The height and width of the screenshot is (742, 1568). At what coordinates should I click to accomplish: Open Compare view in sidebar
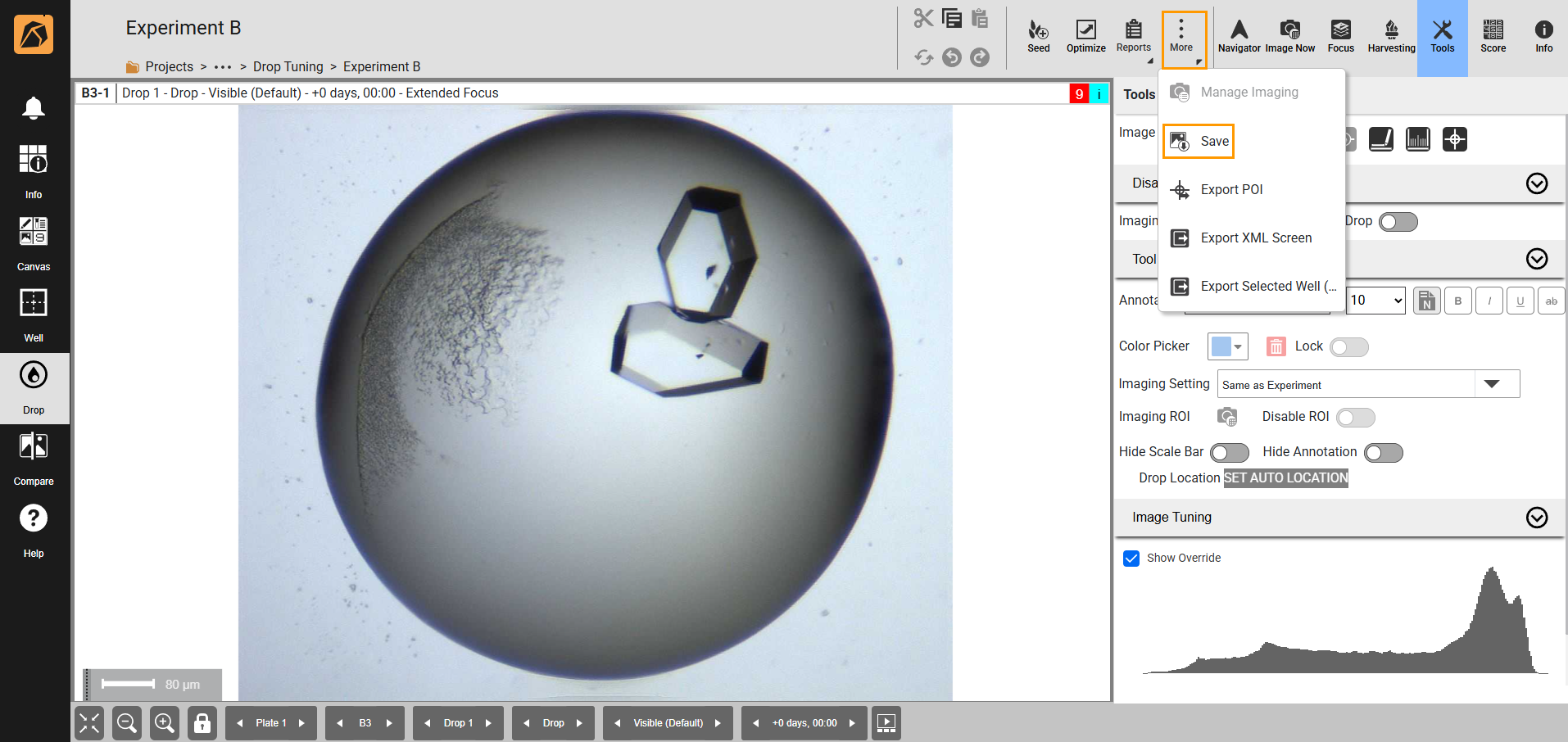[34, 458]
